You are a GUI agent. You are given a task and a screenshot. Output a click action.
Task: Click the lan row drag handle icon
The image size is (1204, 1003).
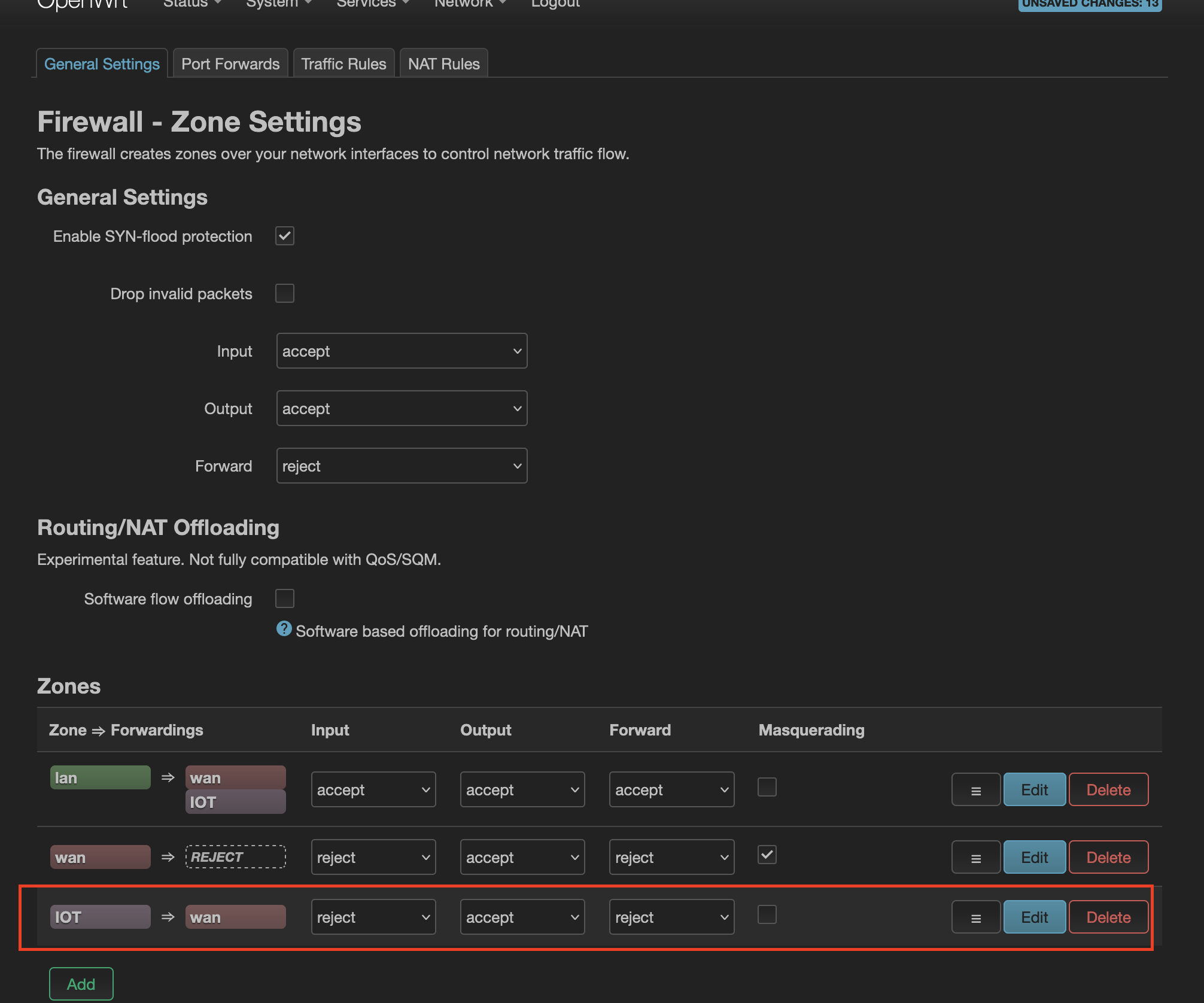click(975, 790)
